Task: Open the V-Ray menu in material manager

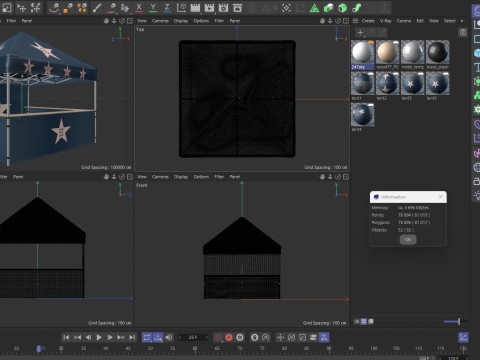Action: (386, 21)
